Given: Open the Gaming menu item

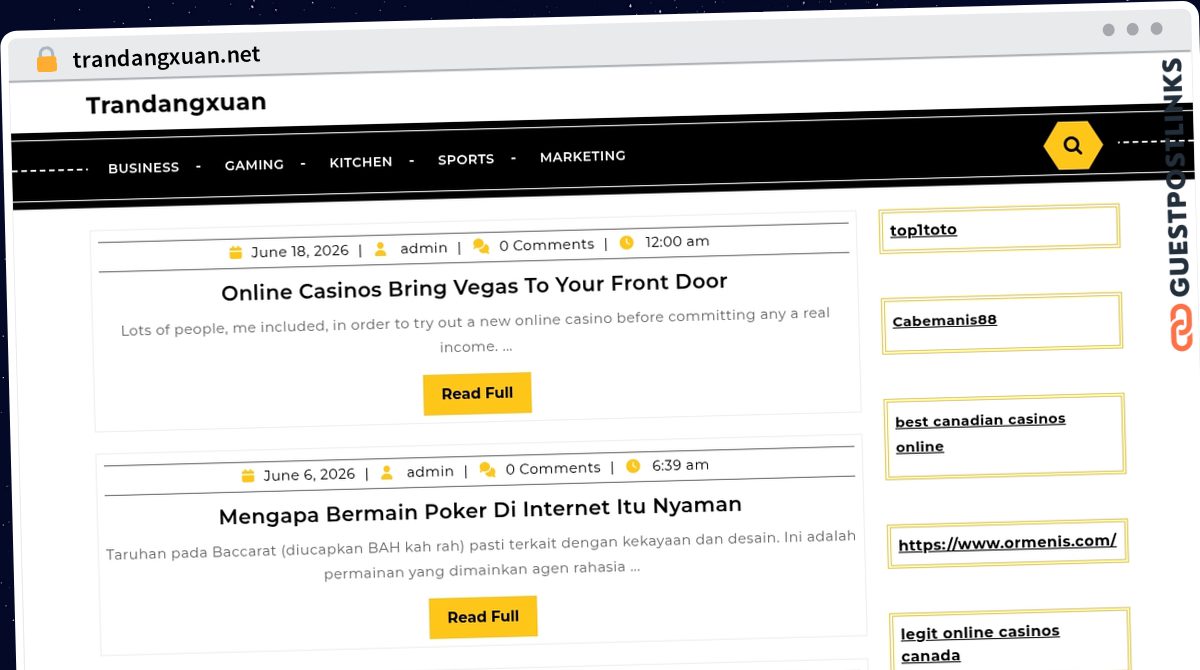Looking at the screenshot, I should pyautogui.click(x=254, y=165).
